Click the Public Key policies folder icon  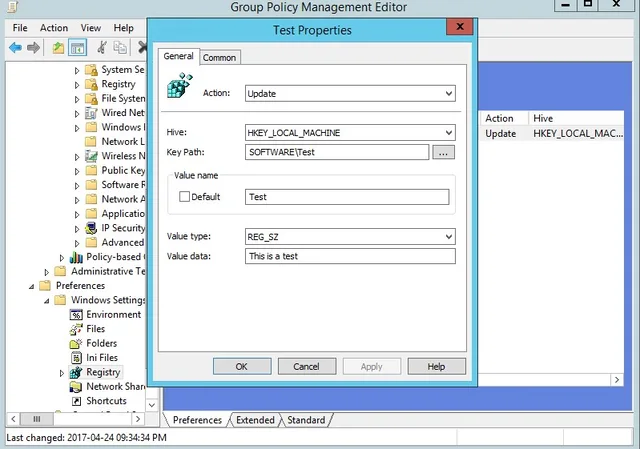[x=91, y=170]
